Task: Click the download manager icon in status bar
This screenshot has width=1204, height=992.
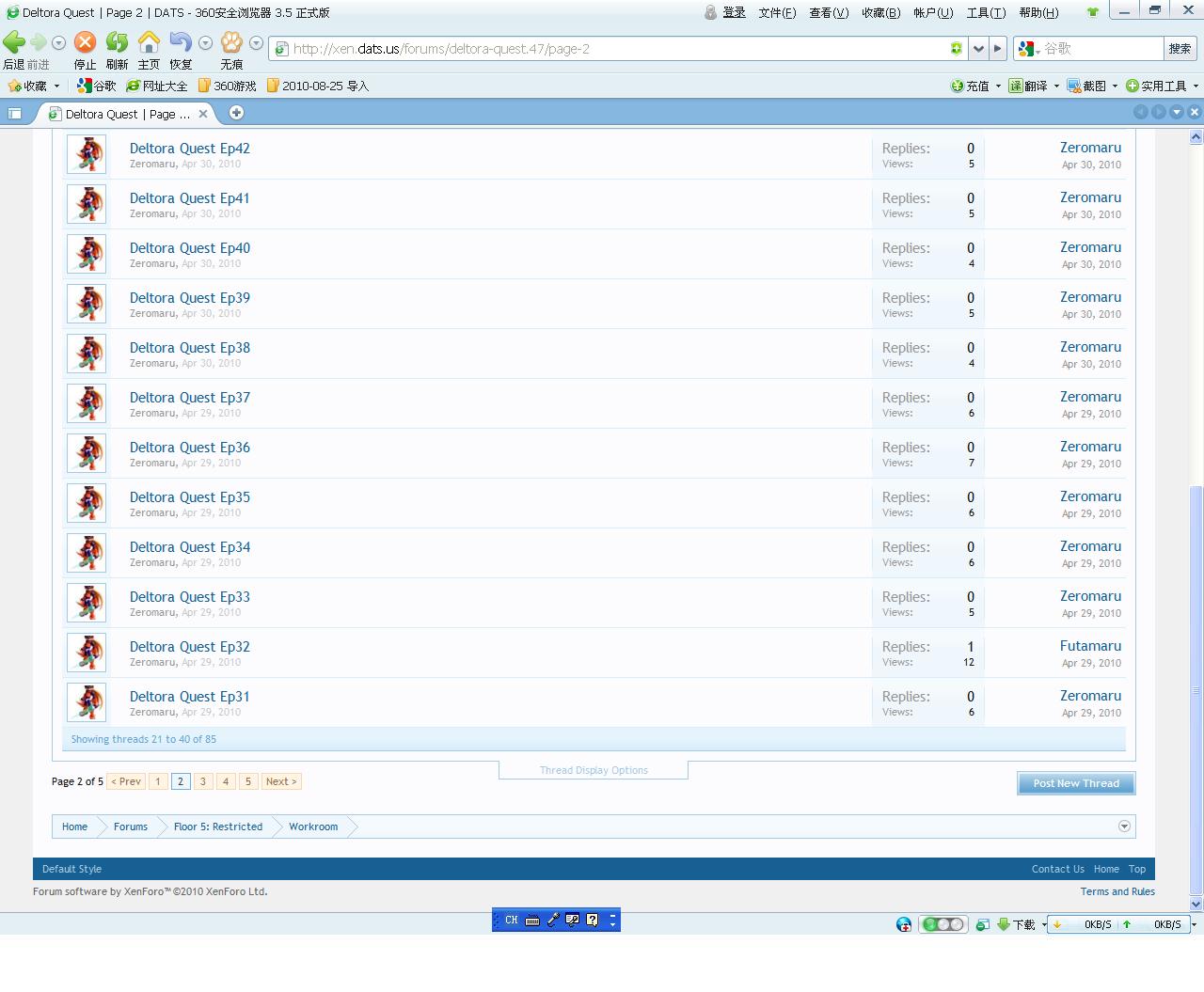Action: coord(1003,924)
